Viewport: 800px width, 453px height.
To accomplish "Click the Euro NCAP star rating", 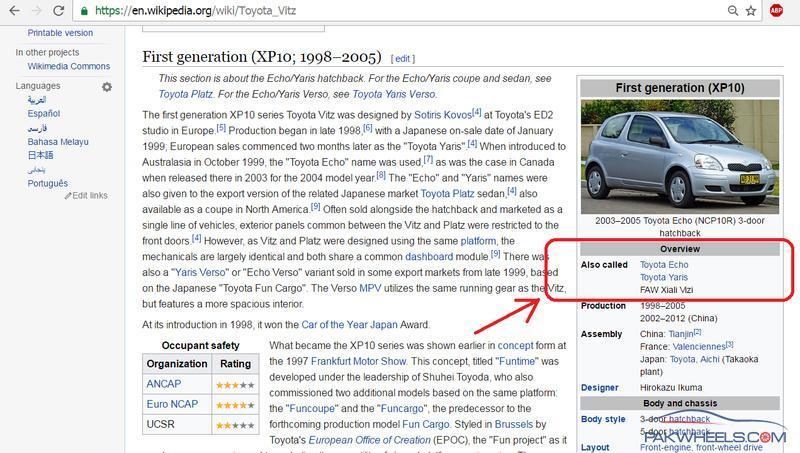I will click(x=235, y=406).
